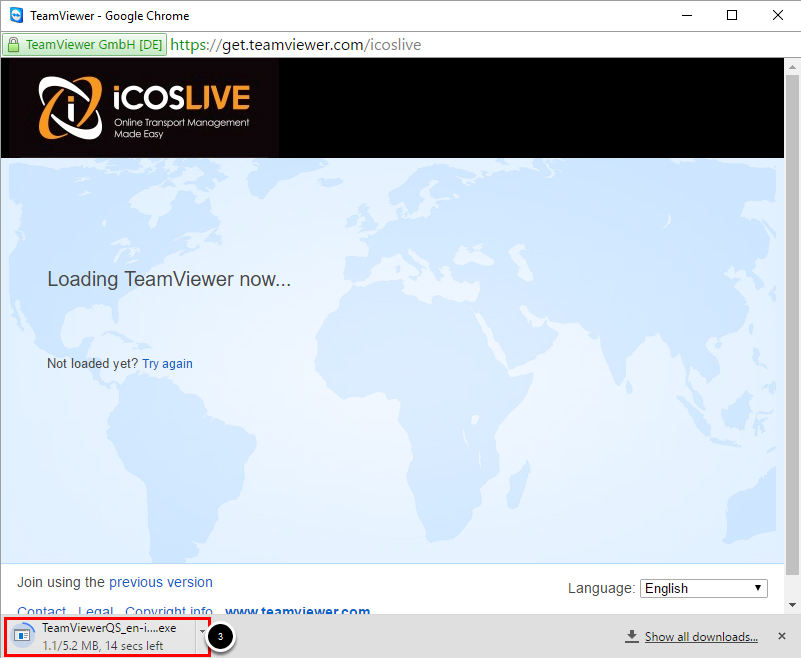The height and width of the screenshot is (658, 801).
Task: Close the downloads bar
Action: click(781, 636)
